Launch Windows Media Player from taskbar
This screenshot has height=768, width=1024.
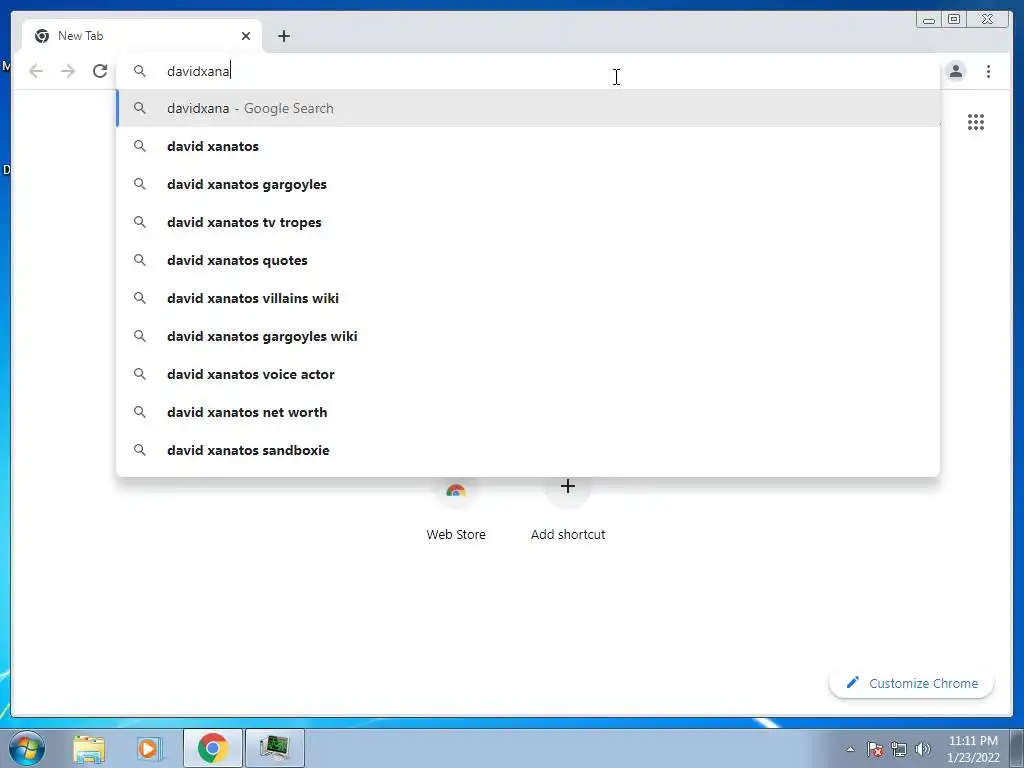pyautogui.click(x=148, y=748)
